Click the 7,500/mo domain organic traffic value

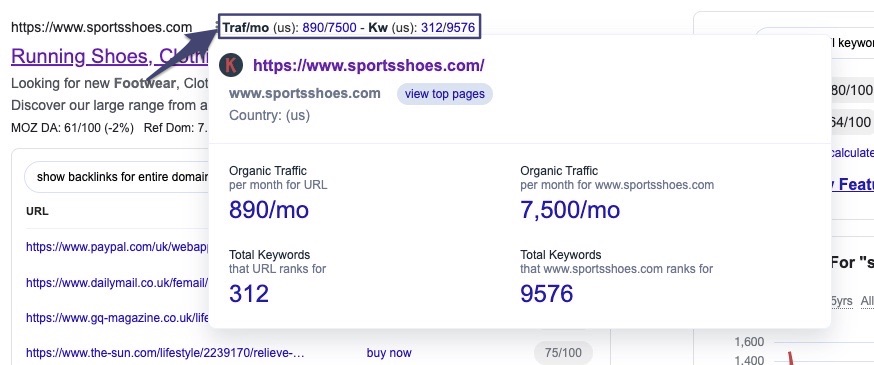coord(570,210)
